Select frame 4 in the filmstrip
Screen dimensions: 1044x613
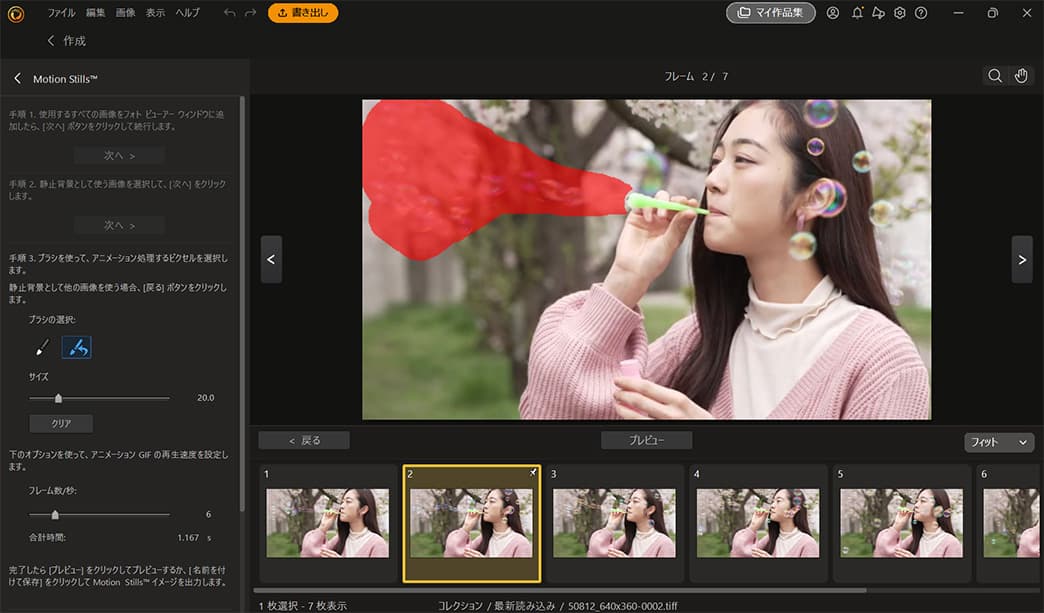[757, 521]
